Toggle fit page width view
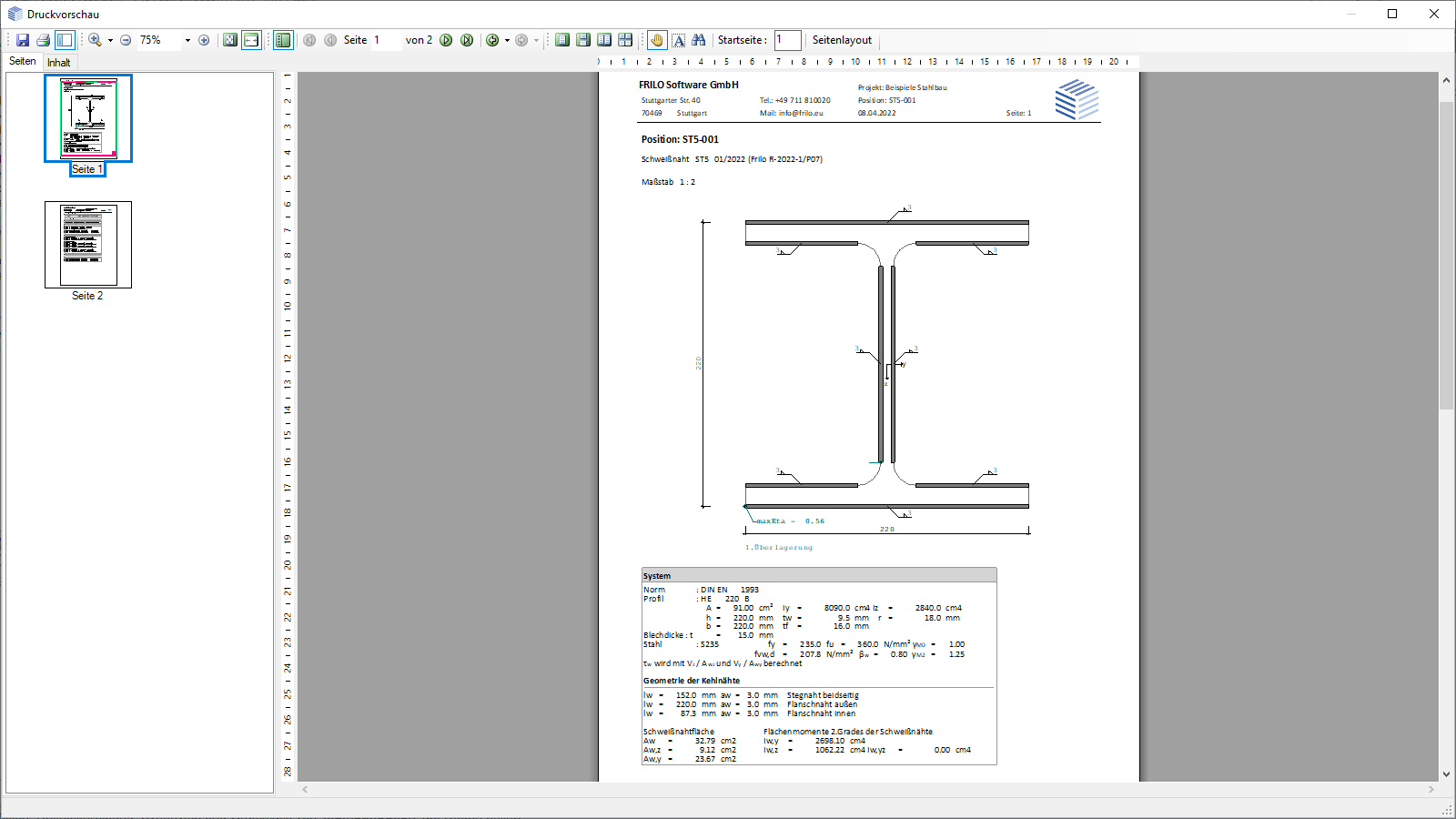The height and width of the screenshot is (819, 1456). point(251,40)
